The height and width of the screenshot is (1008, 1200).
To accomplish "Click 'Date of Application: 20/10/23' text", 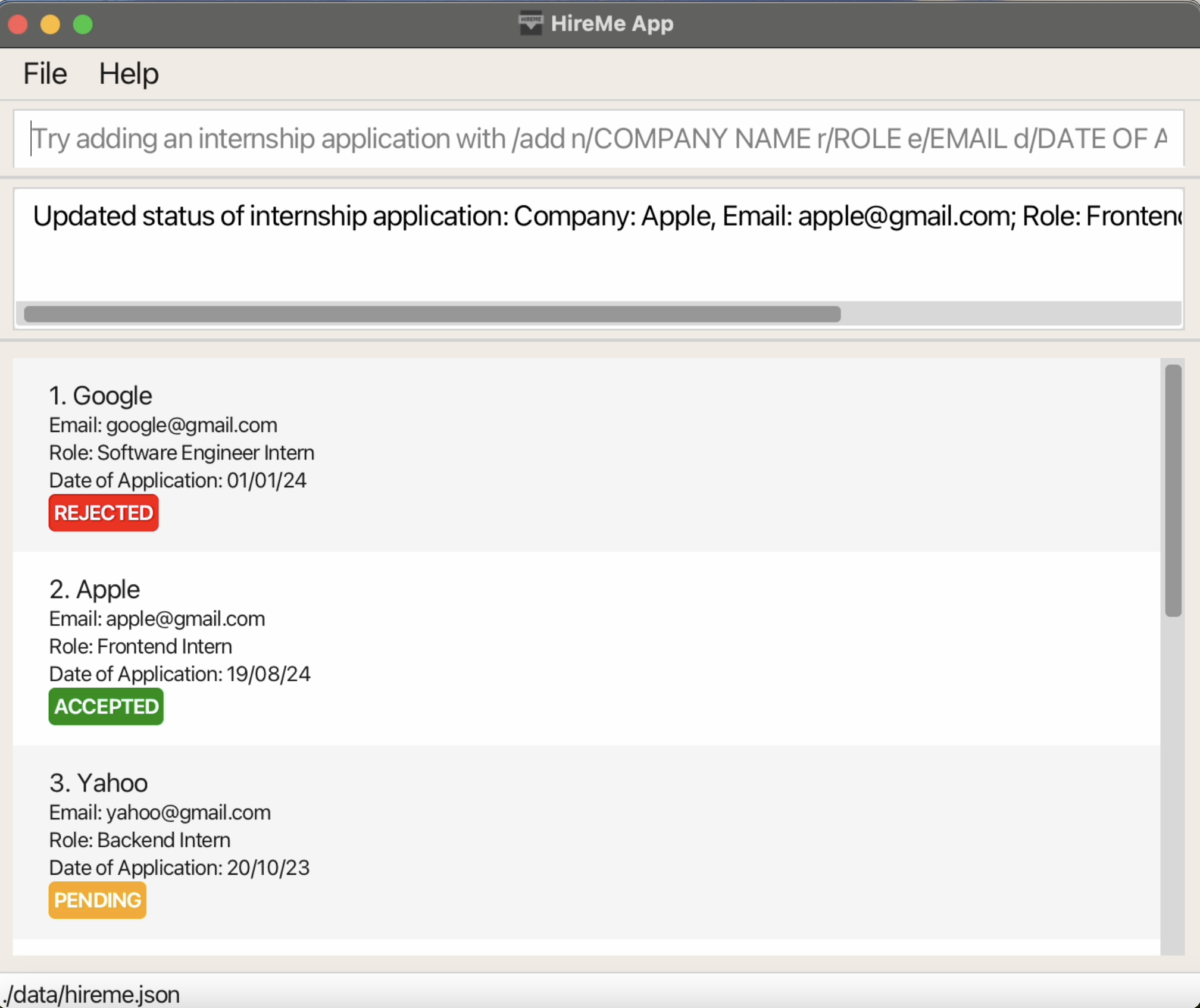I will 179,868.
